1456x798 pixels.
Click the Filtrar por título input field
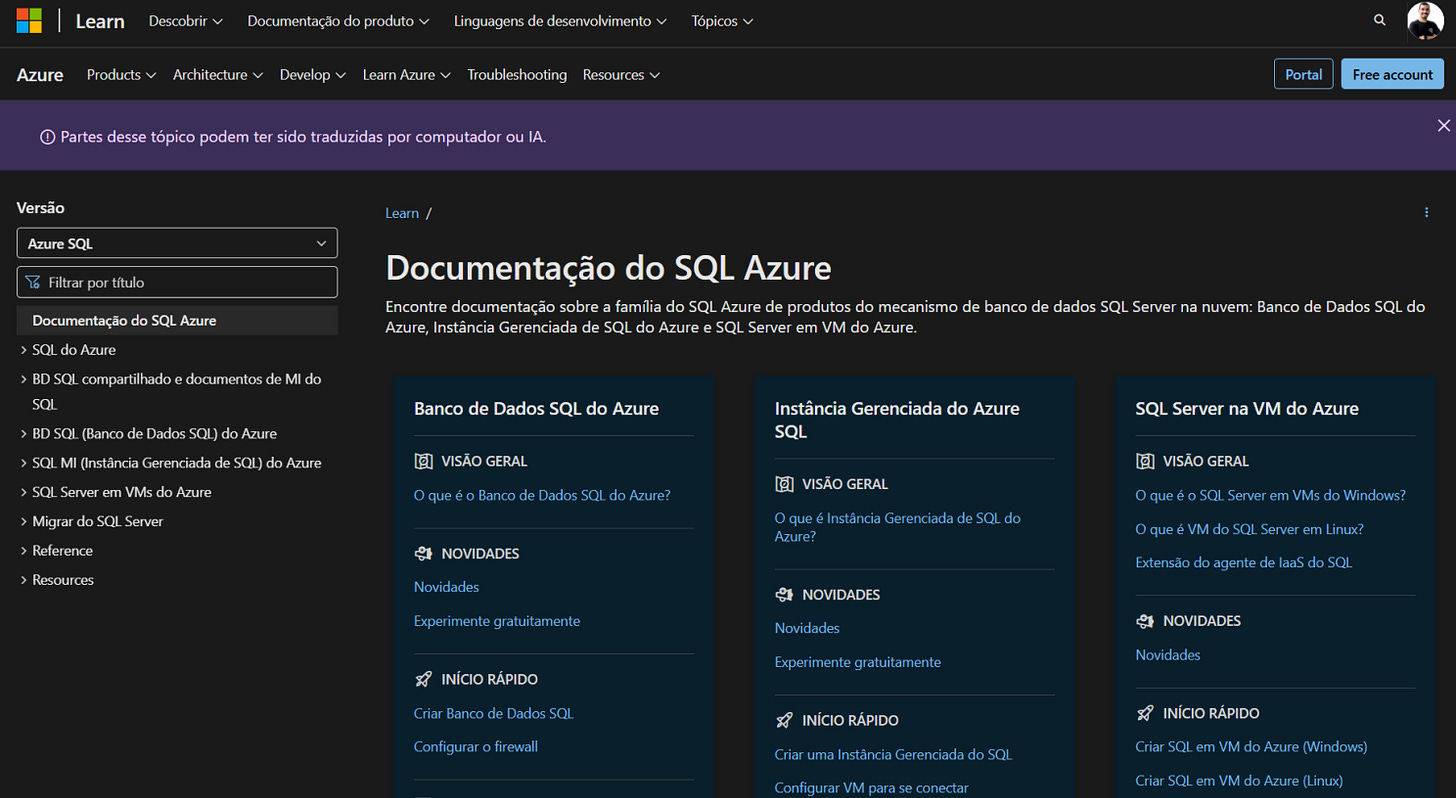(177, 282)
